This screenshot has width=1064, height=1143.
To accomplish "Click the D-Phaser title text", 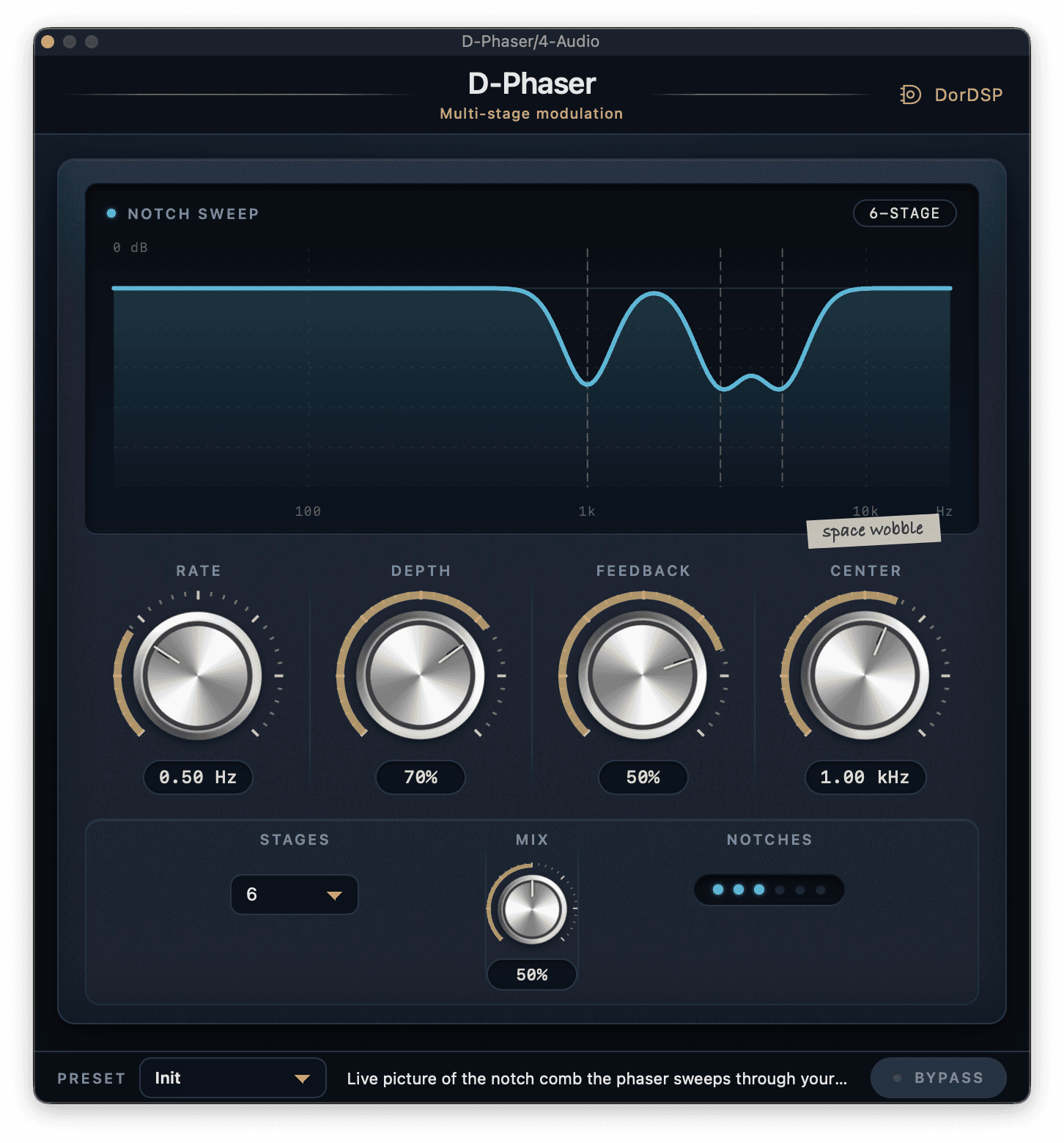I will point(532,84).
